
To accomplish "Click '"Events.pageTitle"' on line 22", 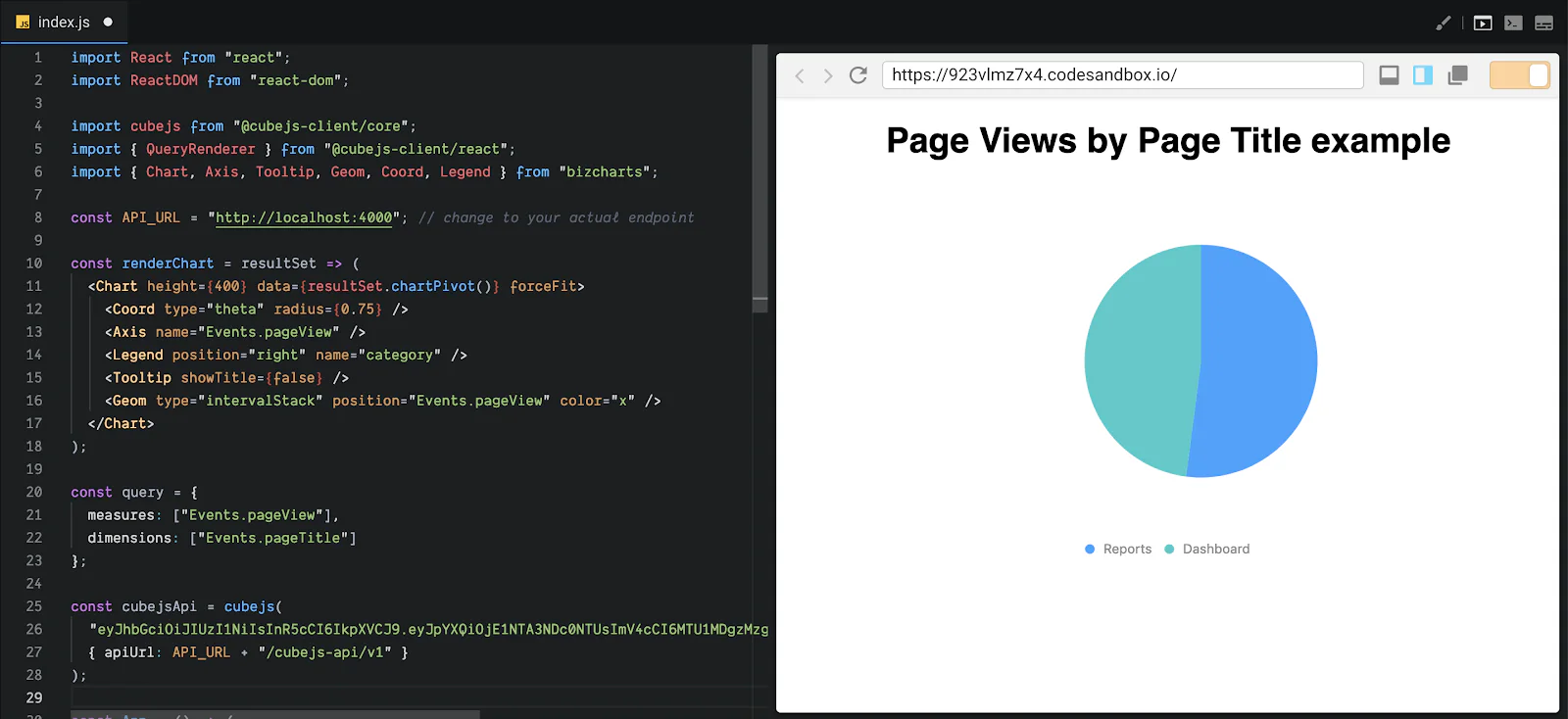I will [x=273, y=538].
